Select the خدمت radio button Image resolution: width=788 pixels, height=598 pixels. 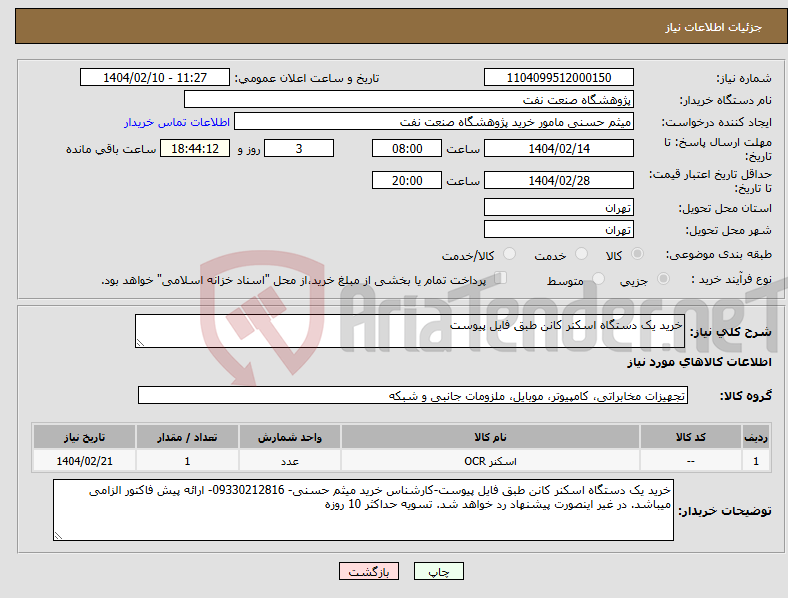click(581, 254)
